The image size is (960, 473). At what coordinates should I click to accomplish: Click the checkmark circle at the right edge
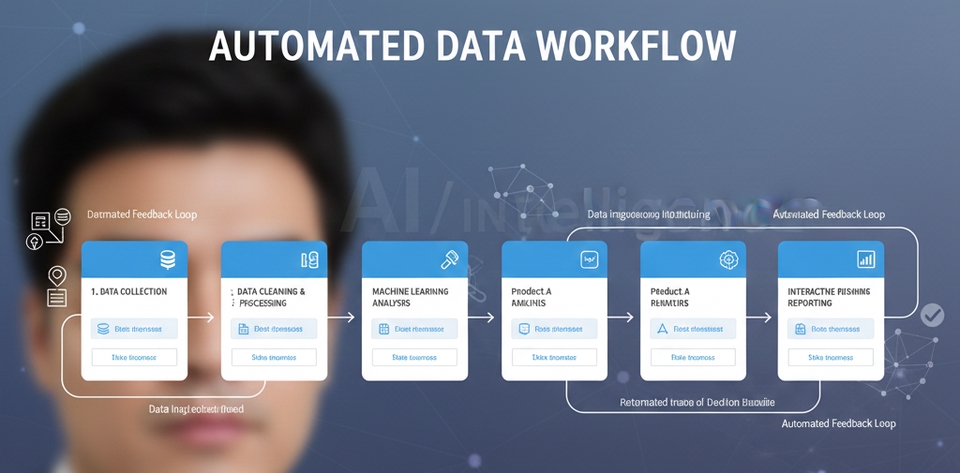click(x=932, y=316)
